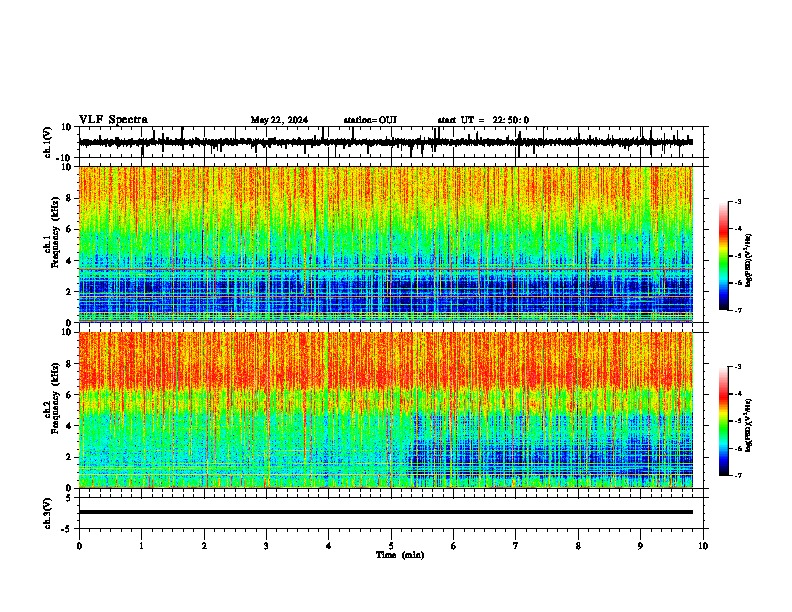Click the ch.2 colorbar log(PSD) unit label
This screenshot has height=612, width=792.
point(749,425)
